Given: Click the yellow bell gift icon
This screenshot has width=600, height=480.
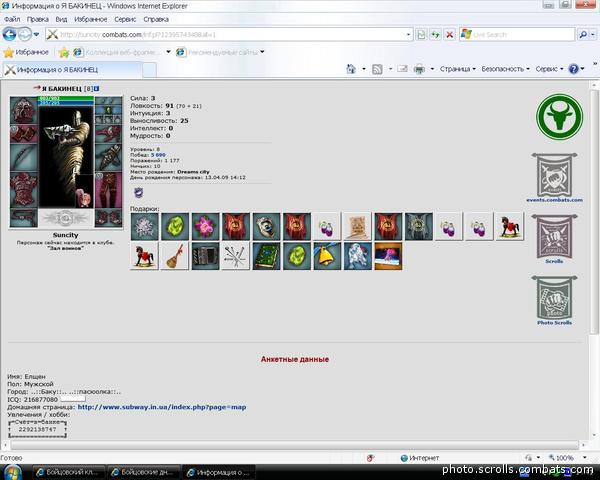Looking at the screenshot, I should pyautogui.click(x=327, y=256).
